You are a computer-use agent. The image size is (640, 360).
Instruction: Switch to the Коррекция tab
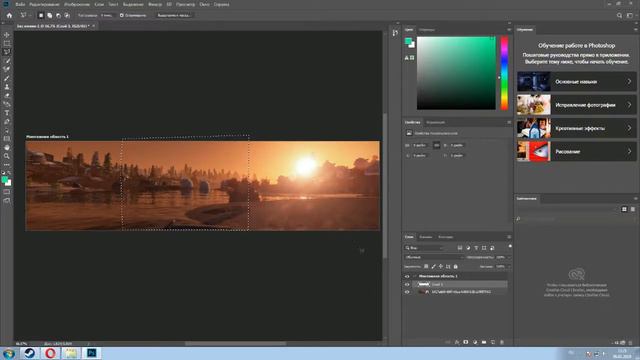click(436, 122)
